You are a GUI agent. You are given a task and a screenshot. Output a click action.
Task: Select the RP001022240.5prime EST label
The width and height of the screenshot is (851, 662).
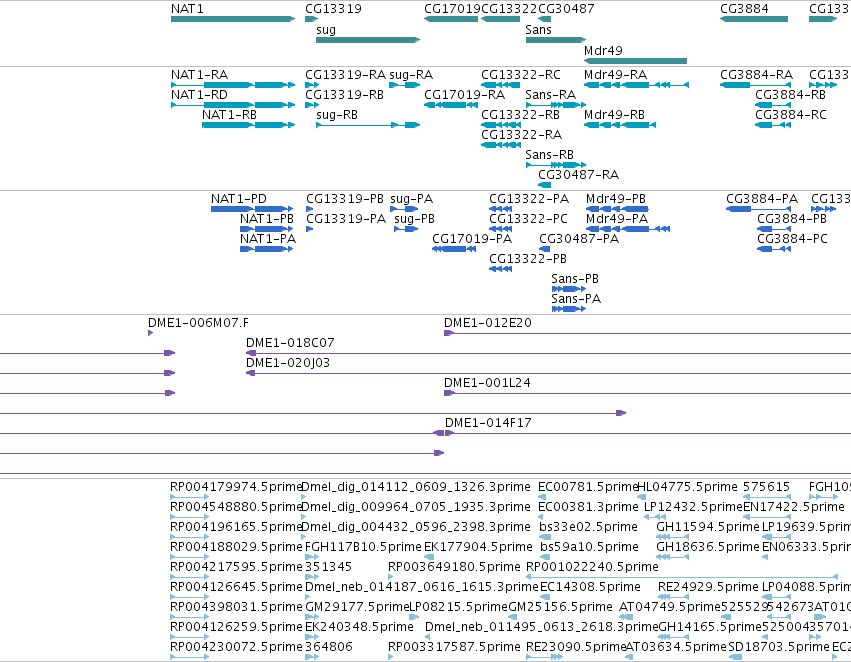pyautogui.click(x=592, y=567)
